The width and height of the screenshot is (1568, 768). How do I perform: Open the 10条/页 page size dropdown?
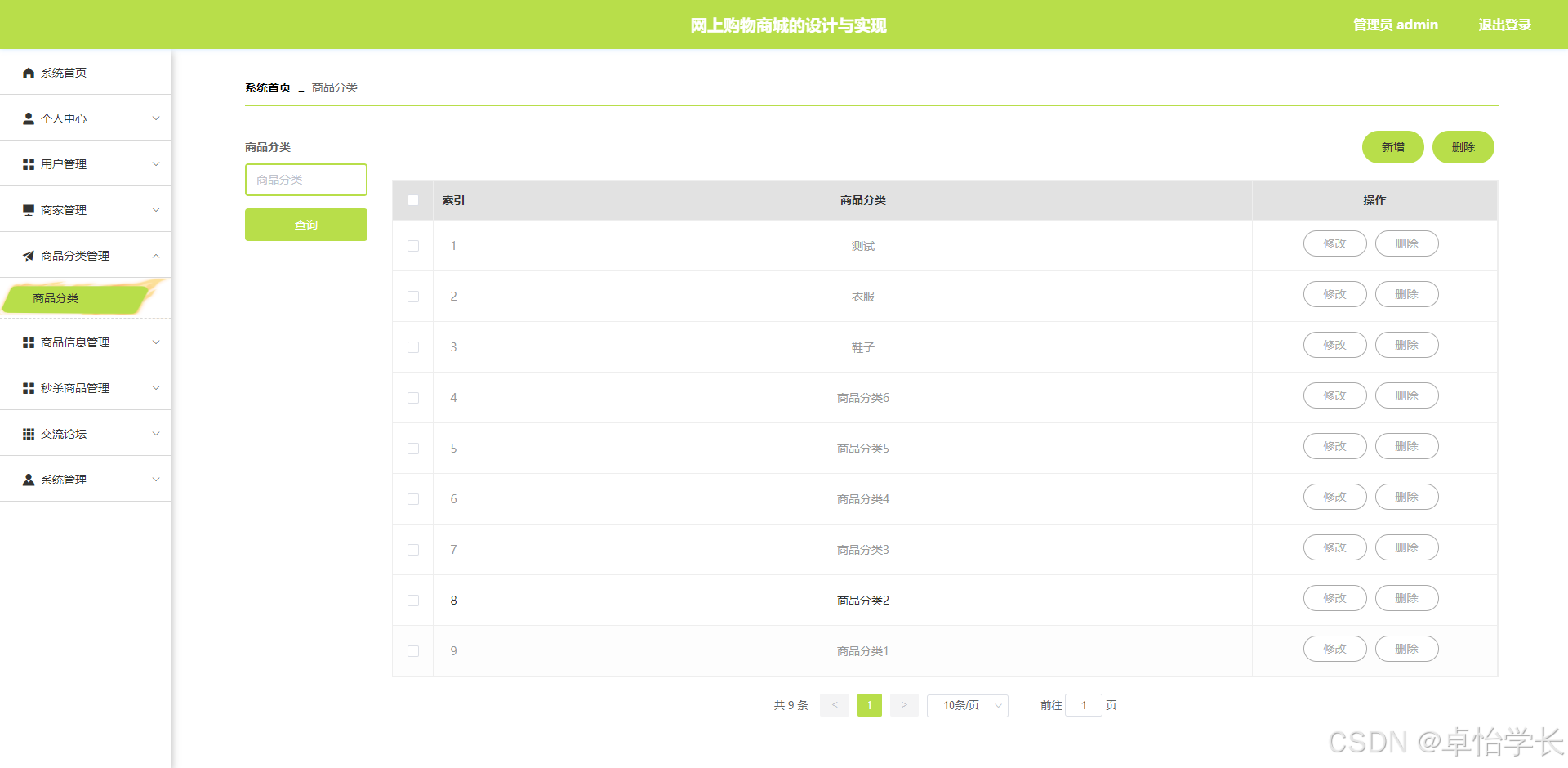point(968,705)
